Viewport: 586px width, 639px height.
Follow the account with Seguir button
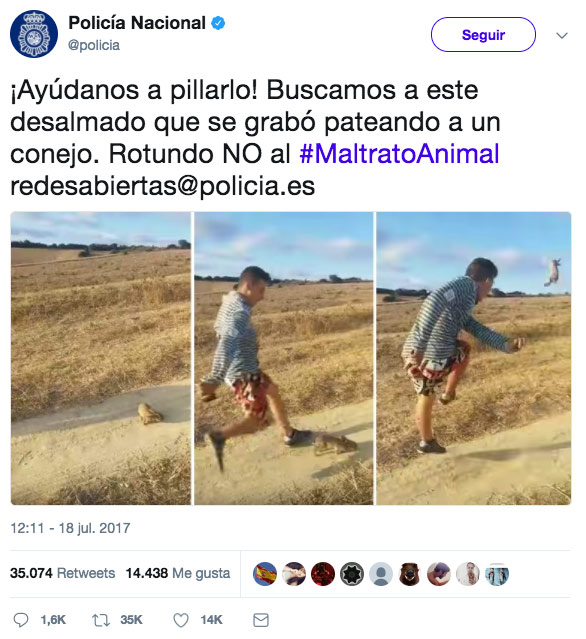click(483, 35)
